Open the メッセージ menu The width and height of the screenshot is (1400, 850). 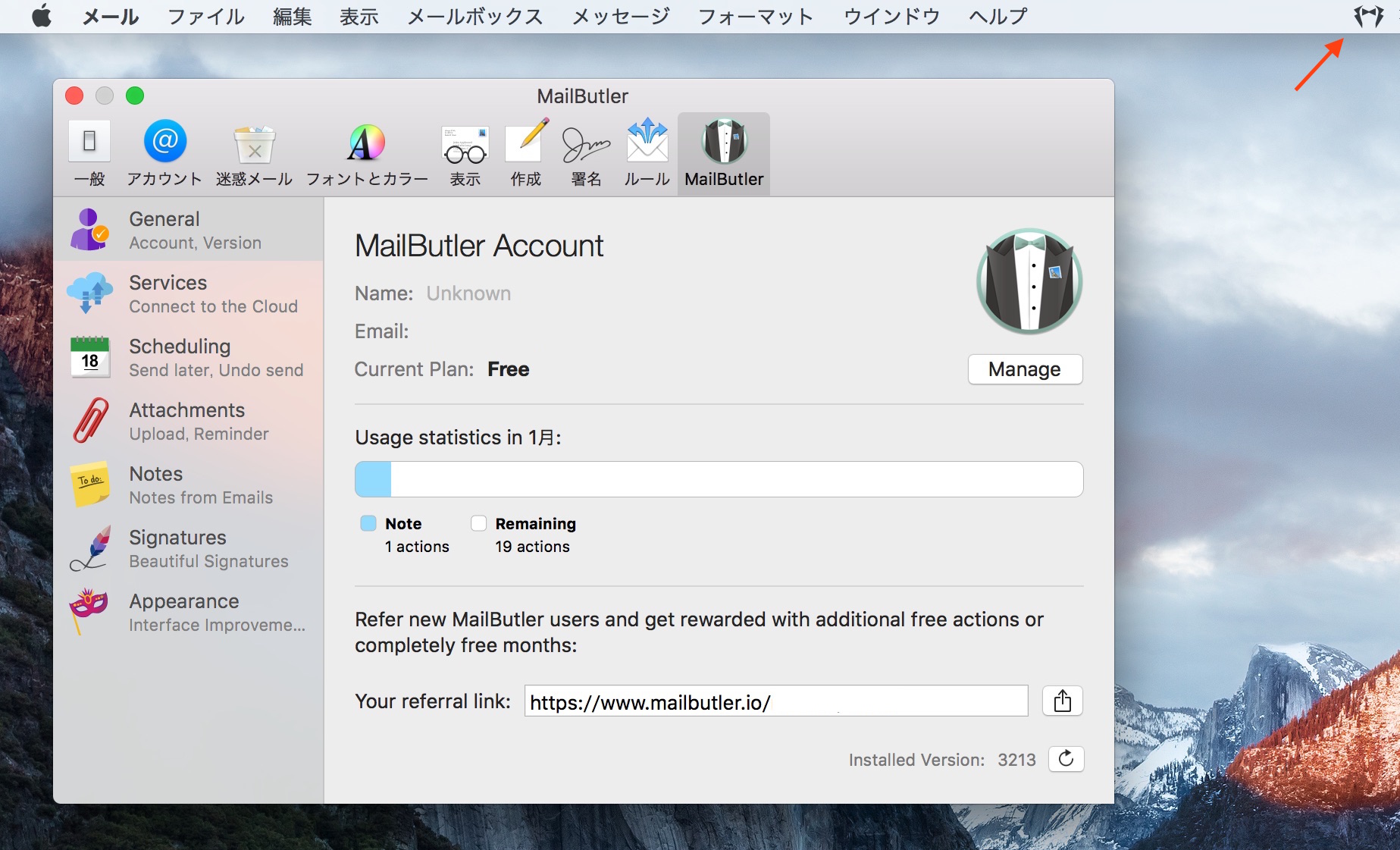(x=622, y=16)
